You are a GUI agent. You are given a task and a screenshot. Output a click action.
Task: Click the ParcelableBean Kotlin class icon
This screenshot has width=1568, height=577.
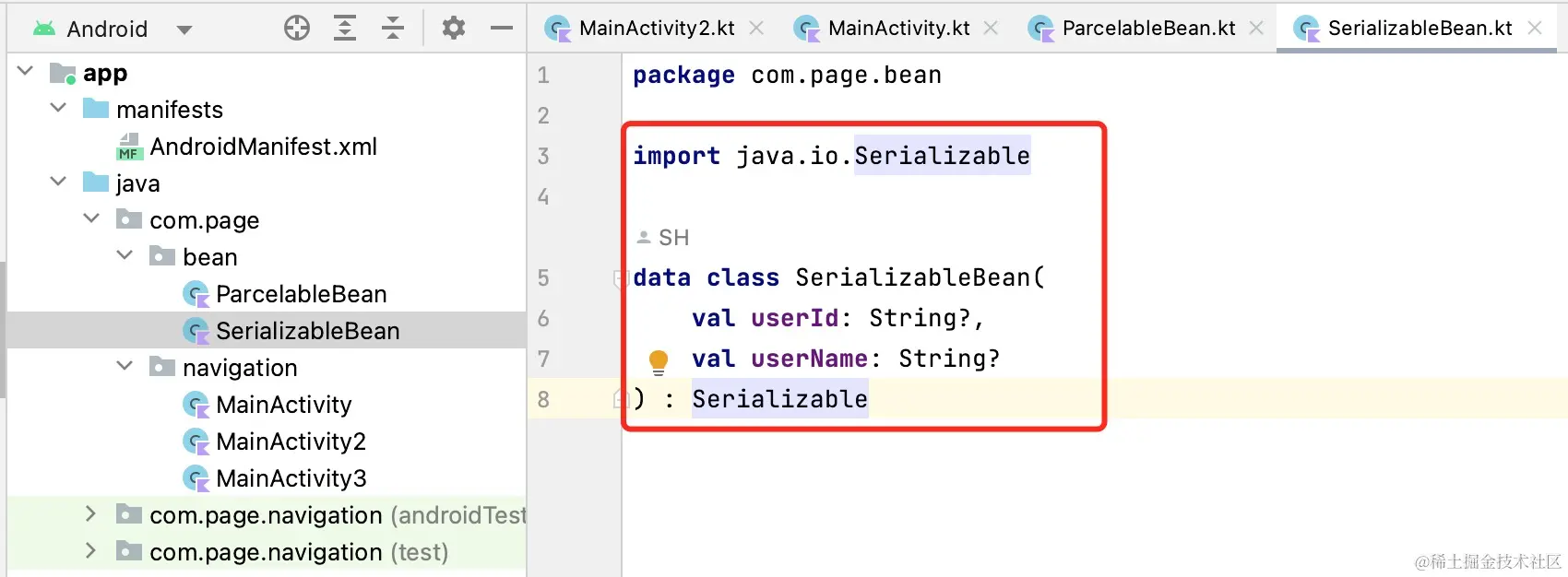pyautogui.click(x=196, y=294)
